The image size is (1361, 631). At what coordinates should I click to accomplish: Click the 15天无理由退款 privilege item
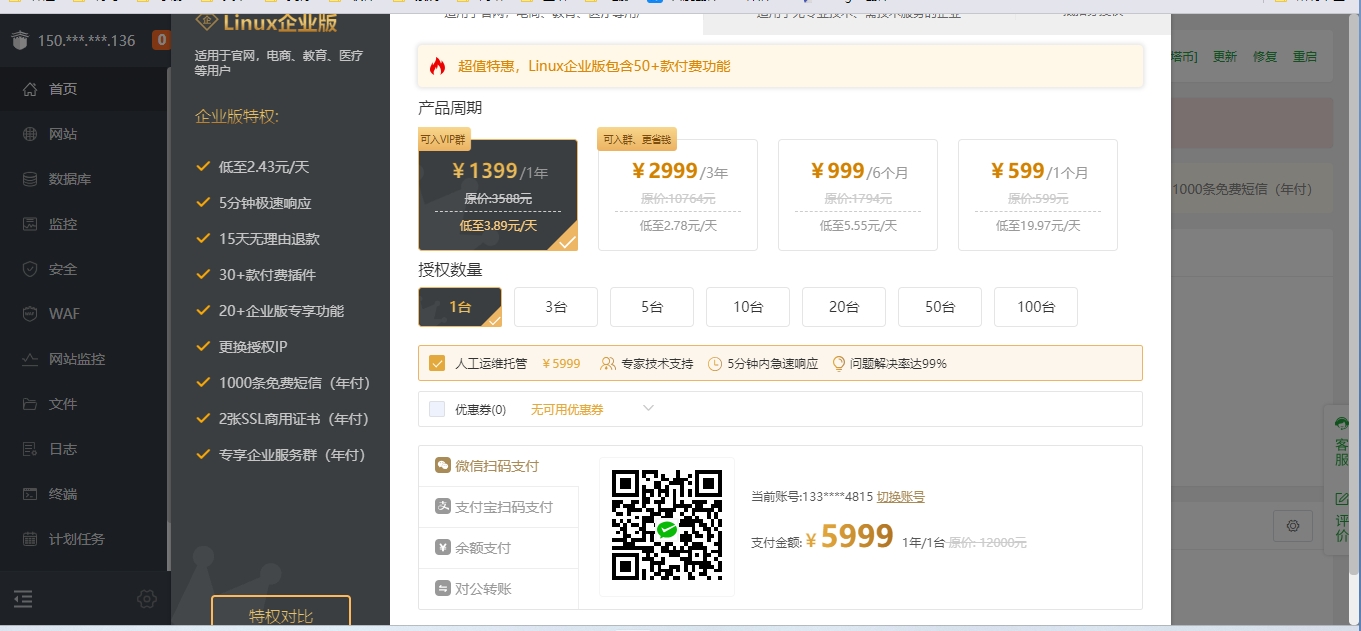[x=269, y=239]
